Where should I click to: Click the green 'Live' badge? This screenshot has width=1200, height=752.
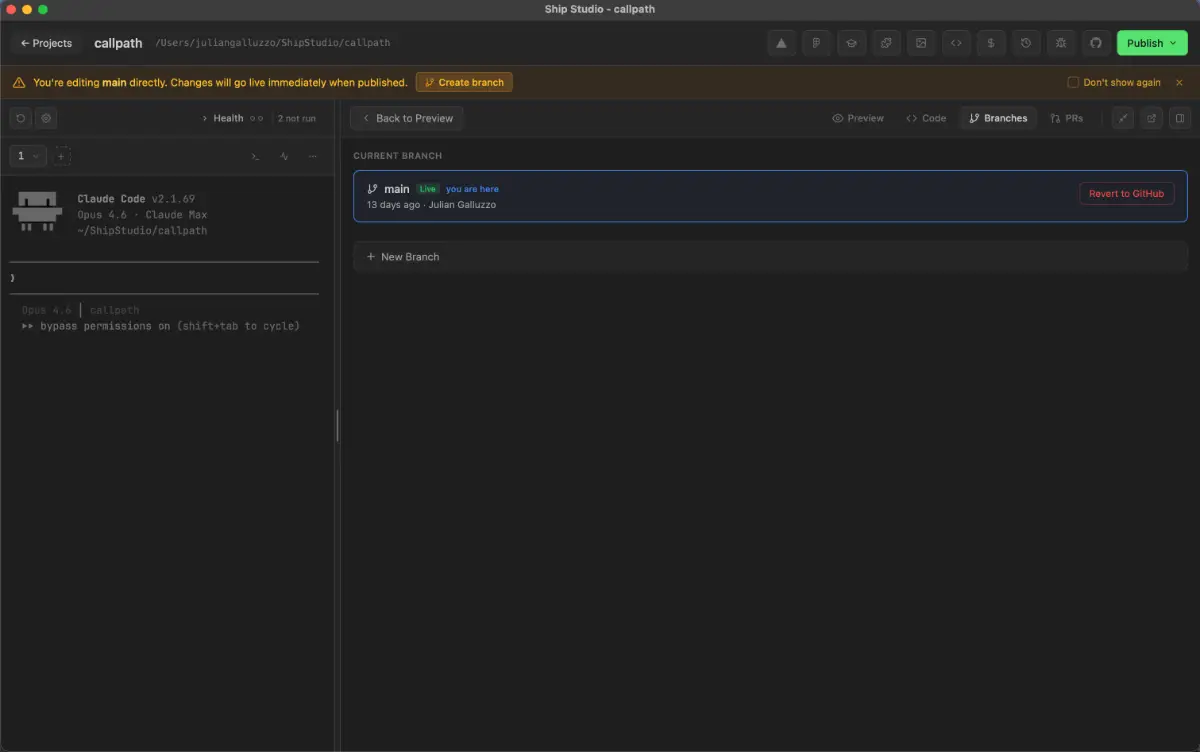click(x=428, y=189)
